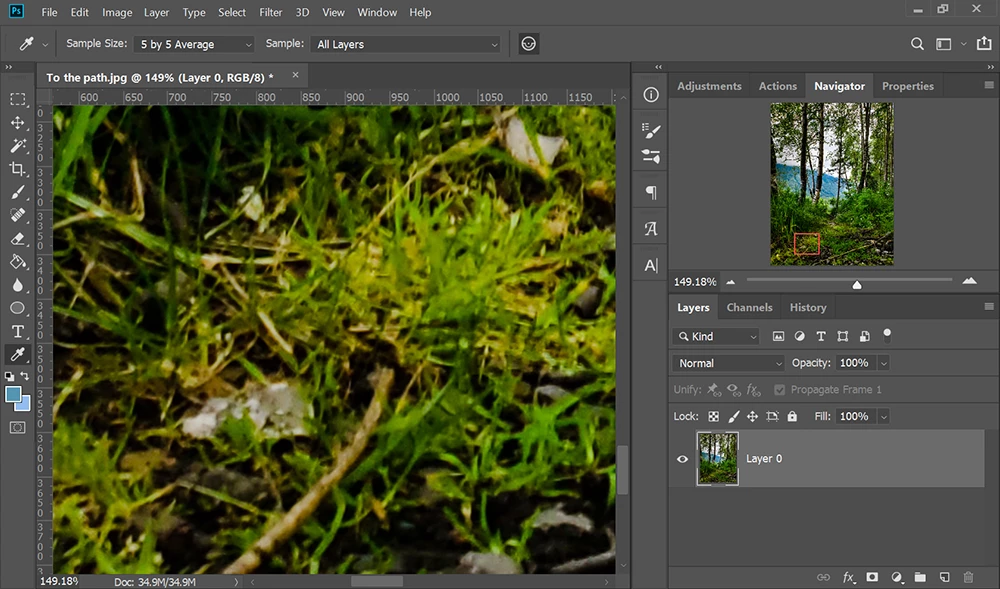The image size is (1000, 589).
Task: Open the Opacity slider dropdown arrow
Action: point(884,363)
